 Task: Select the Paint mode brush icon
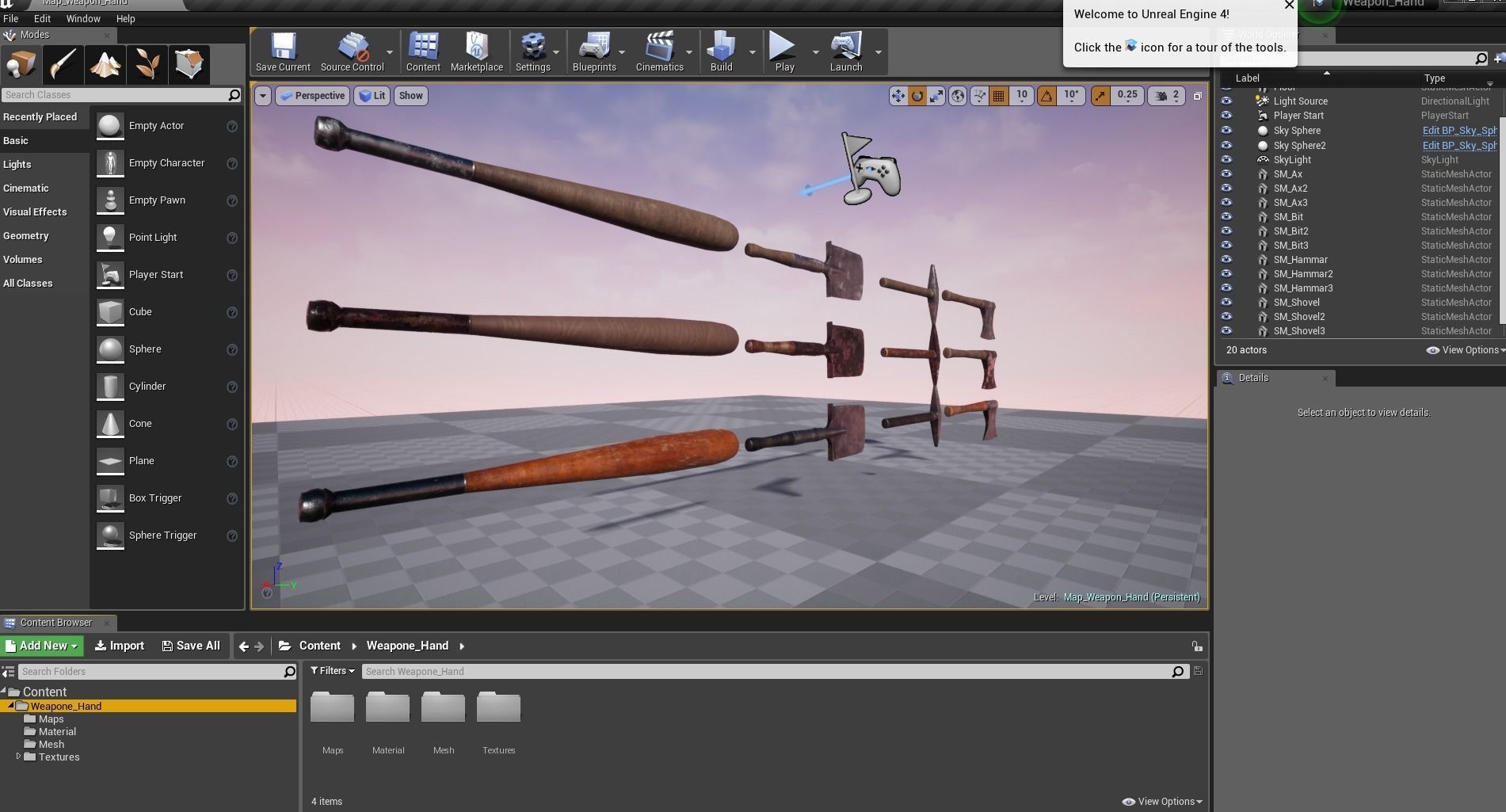pyautogui.click(x=63, y=64)
